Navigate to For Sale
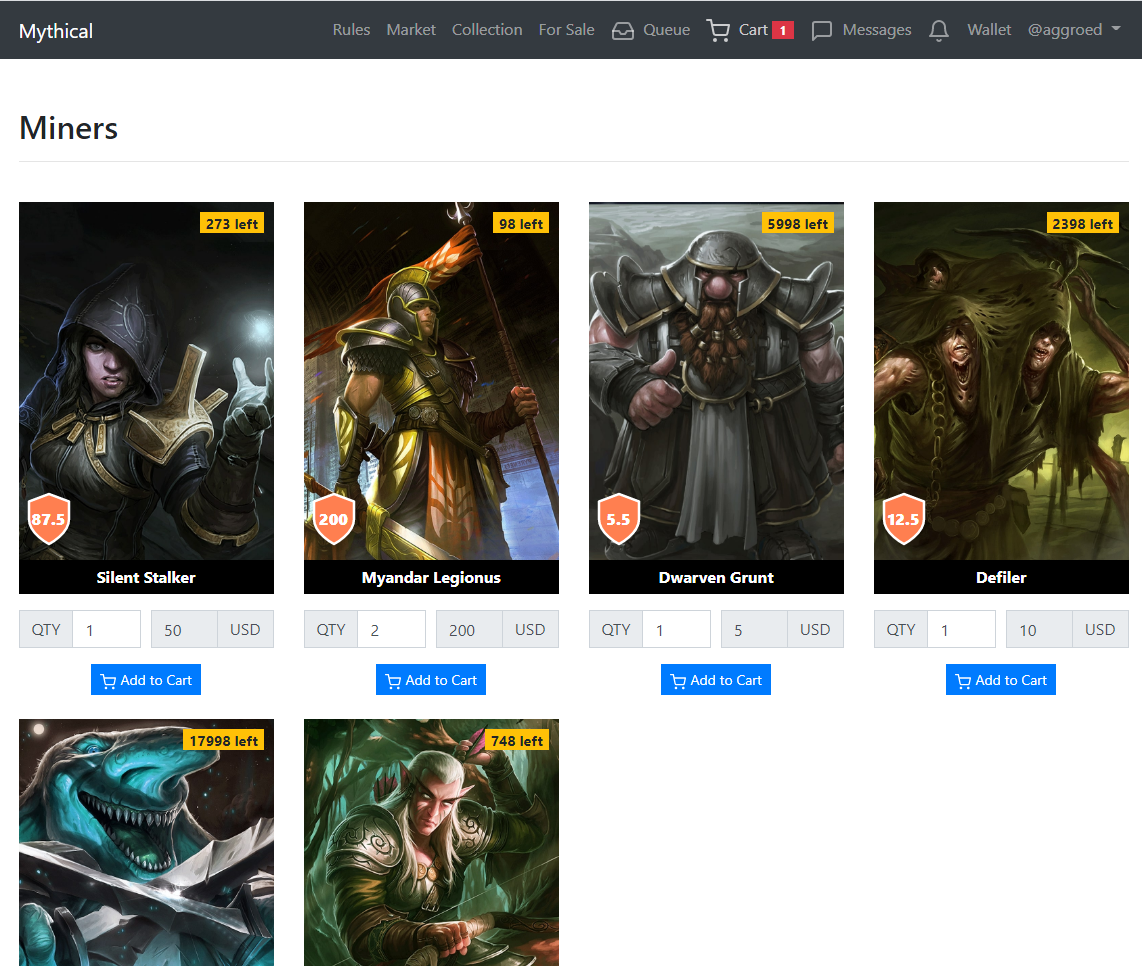1142x966 pixels. (x=567, y=30)
